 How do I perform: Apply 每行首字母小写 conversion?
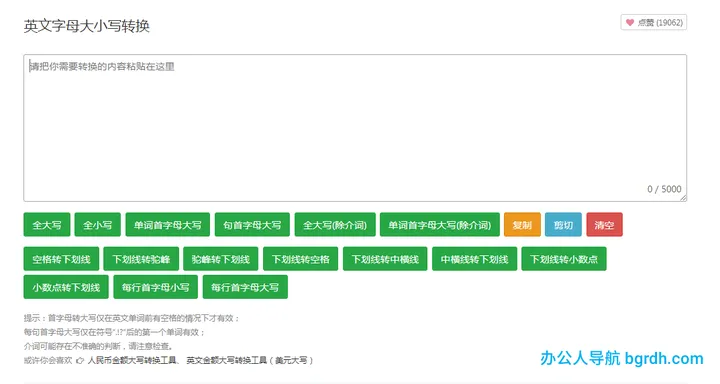156,287
